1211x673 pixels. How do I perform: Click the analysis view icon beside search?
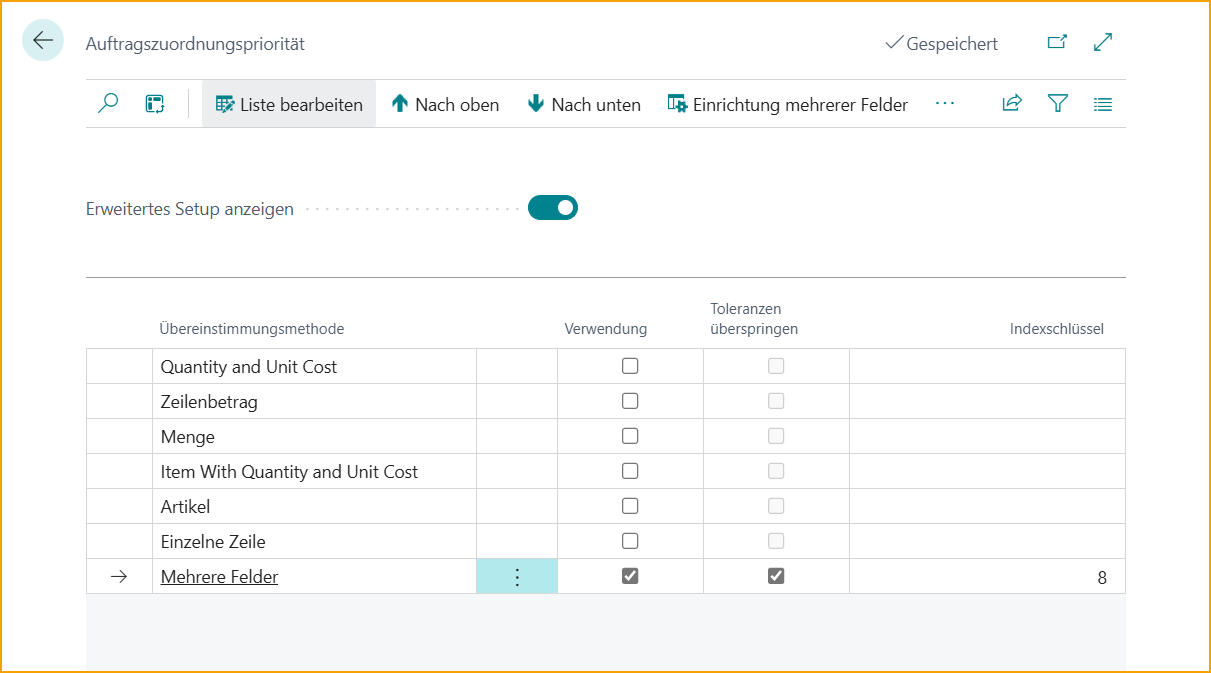(x=155, y=104)
